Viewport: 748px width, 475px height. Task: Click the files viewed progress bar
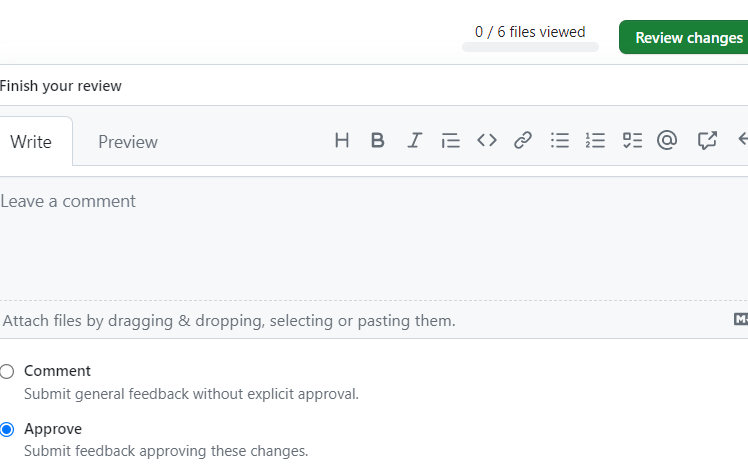tap(530, 47)
